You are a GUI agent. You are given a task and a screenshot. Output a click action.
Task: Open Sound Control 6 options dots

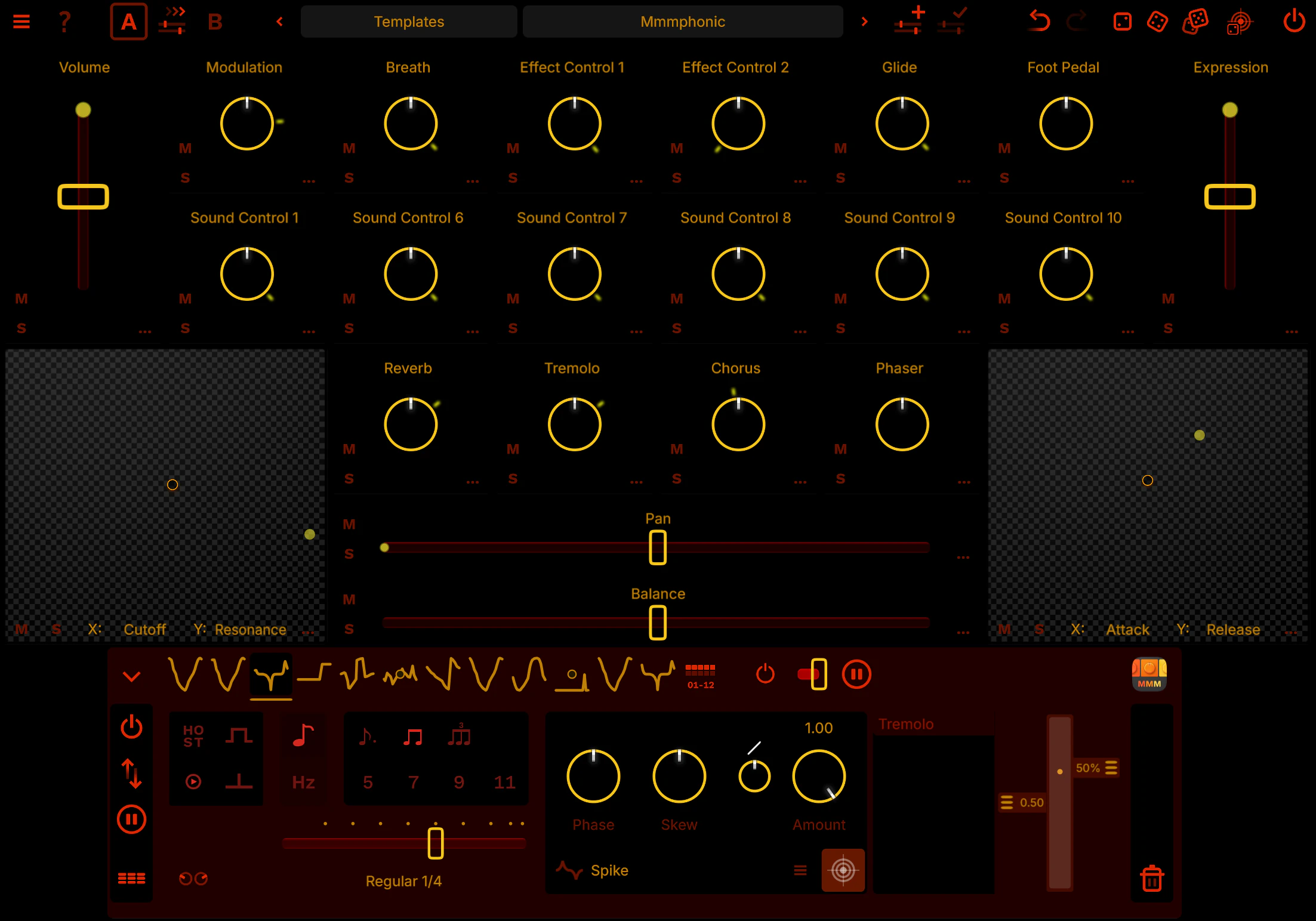pyautogui.click(x=473, y=331)
